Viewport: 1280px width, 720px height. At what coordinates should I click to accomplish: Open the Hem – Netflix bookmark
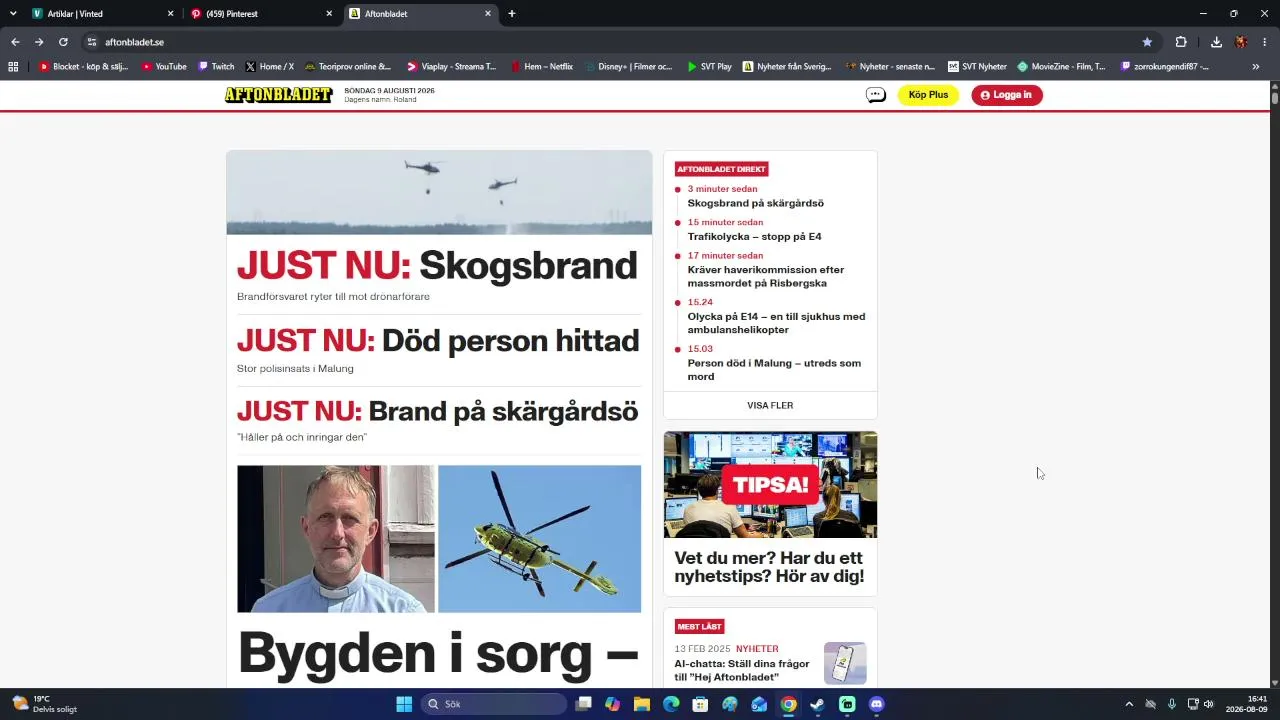tap(541, 67)
